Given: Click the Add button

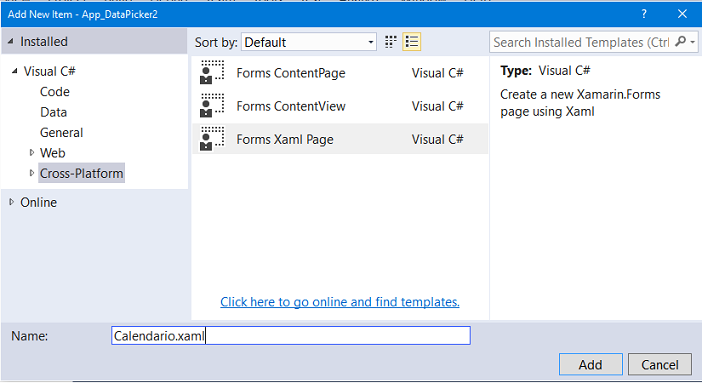Looking at the screenshot, I should coord(591,364).
